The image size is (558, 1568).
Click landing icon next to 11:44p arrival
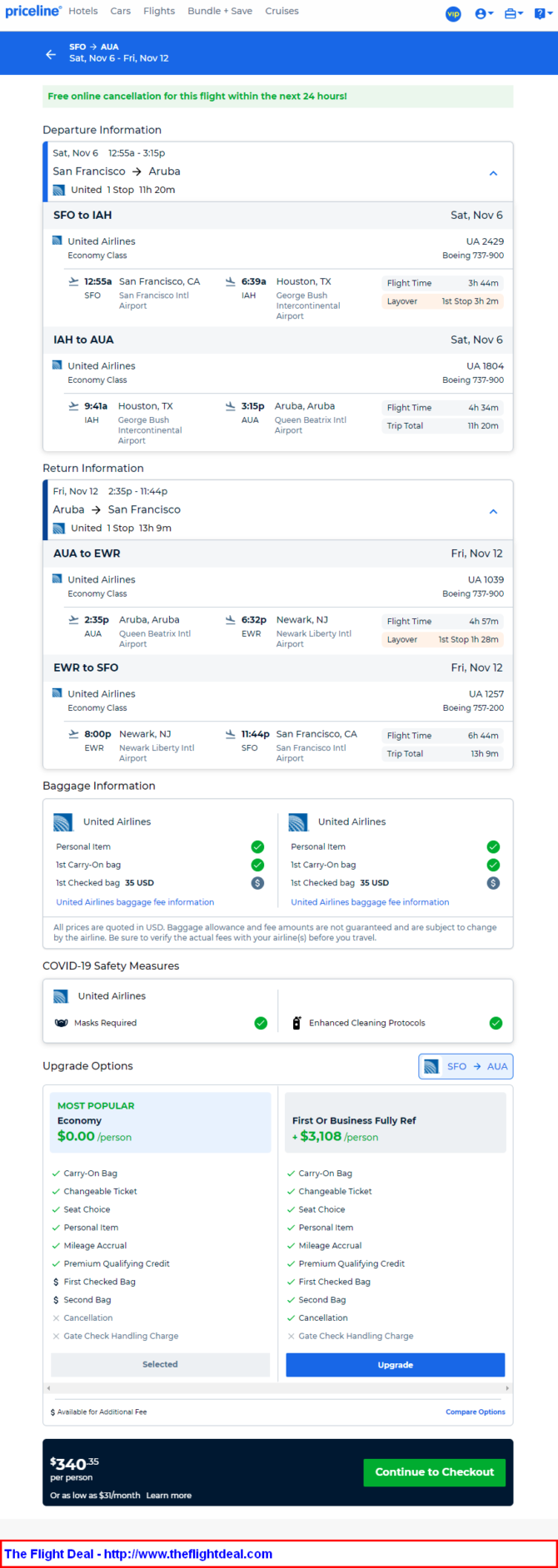click(231, 733)
